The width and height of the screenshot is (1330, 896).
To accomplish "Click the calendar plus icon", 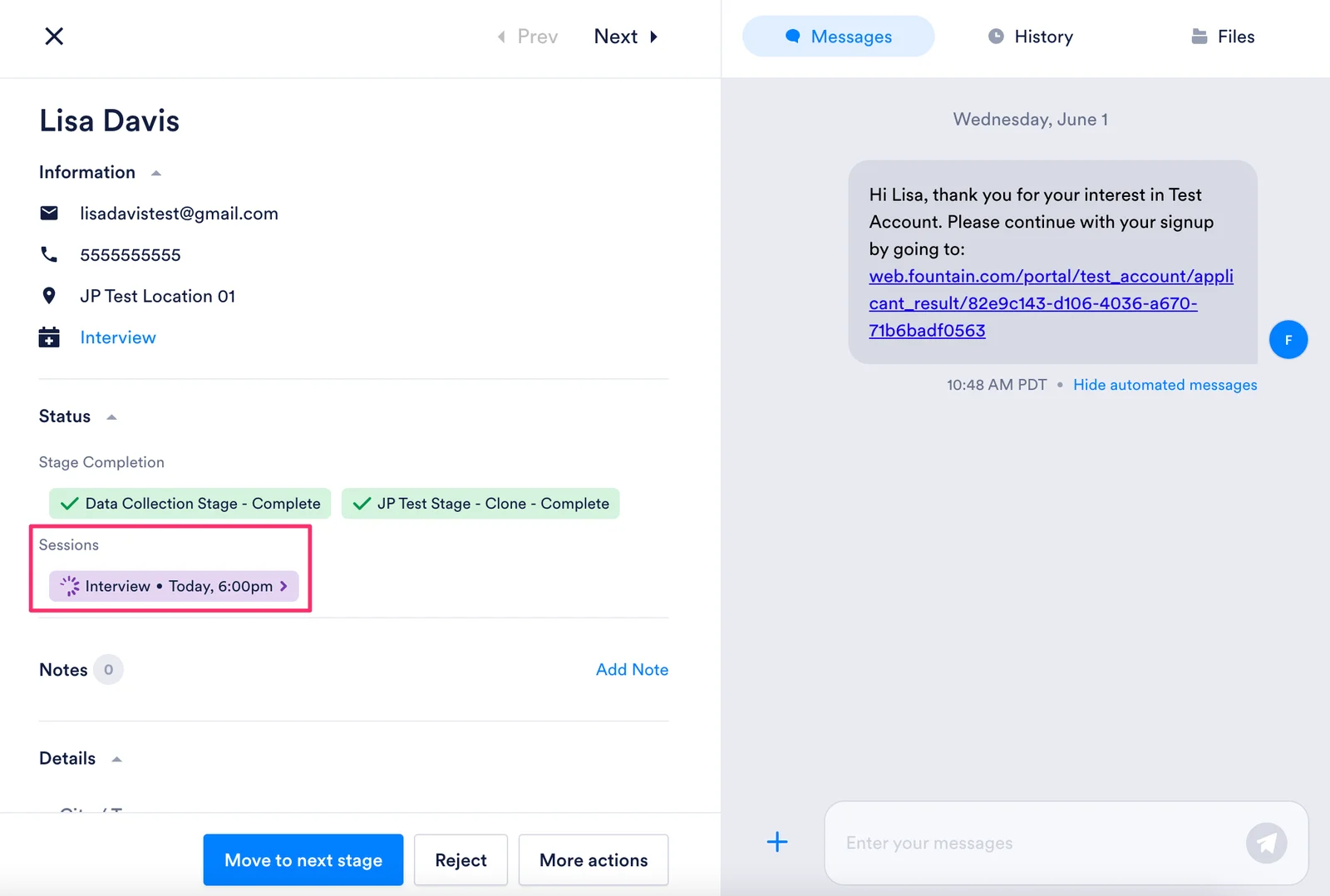I will (49, 337).
